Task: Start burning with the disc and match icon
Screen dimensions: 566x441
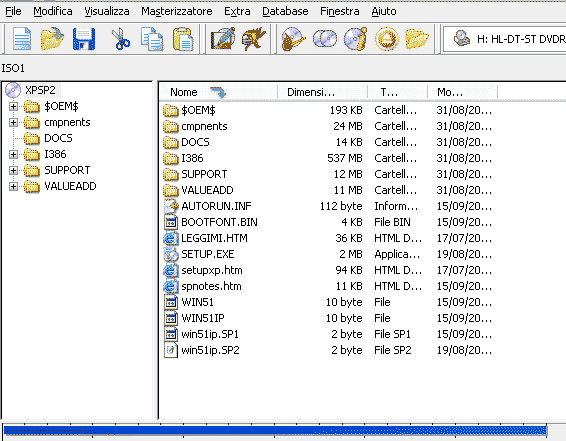Action: click(294, 39)
